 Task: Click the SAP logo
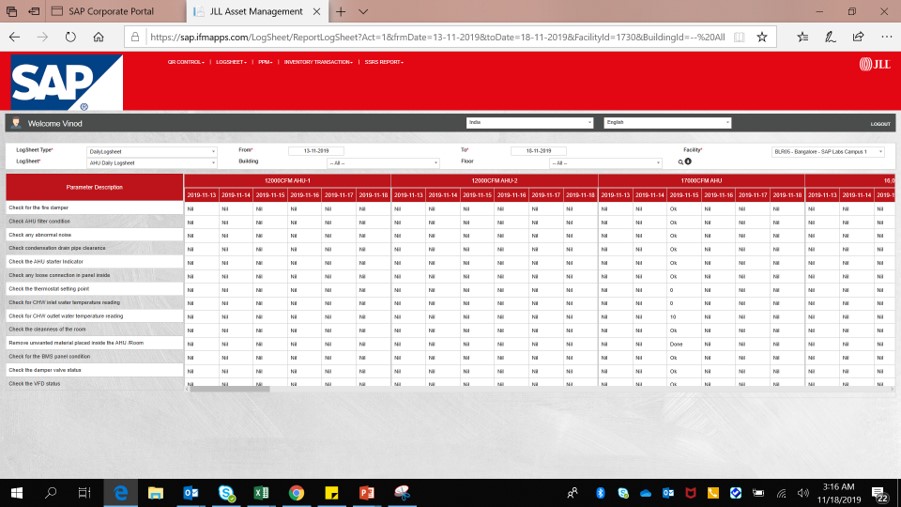coord(66,82)
